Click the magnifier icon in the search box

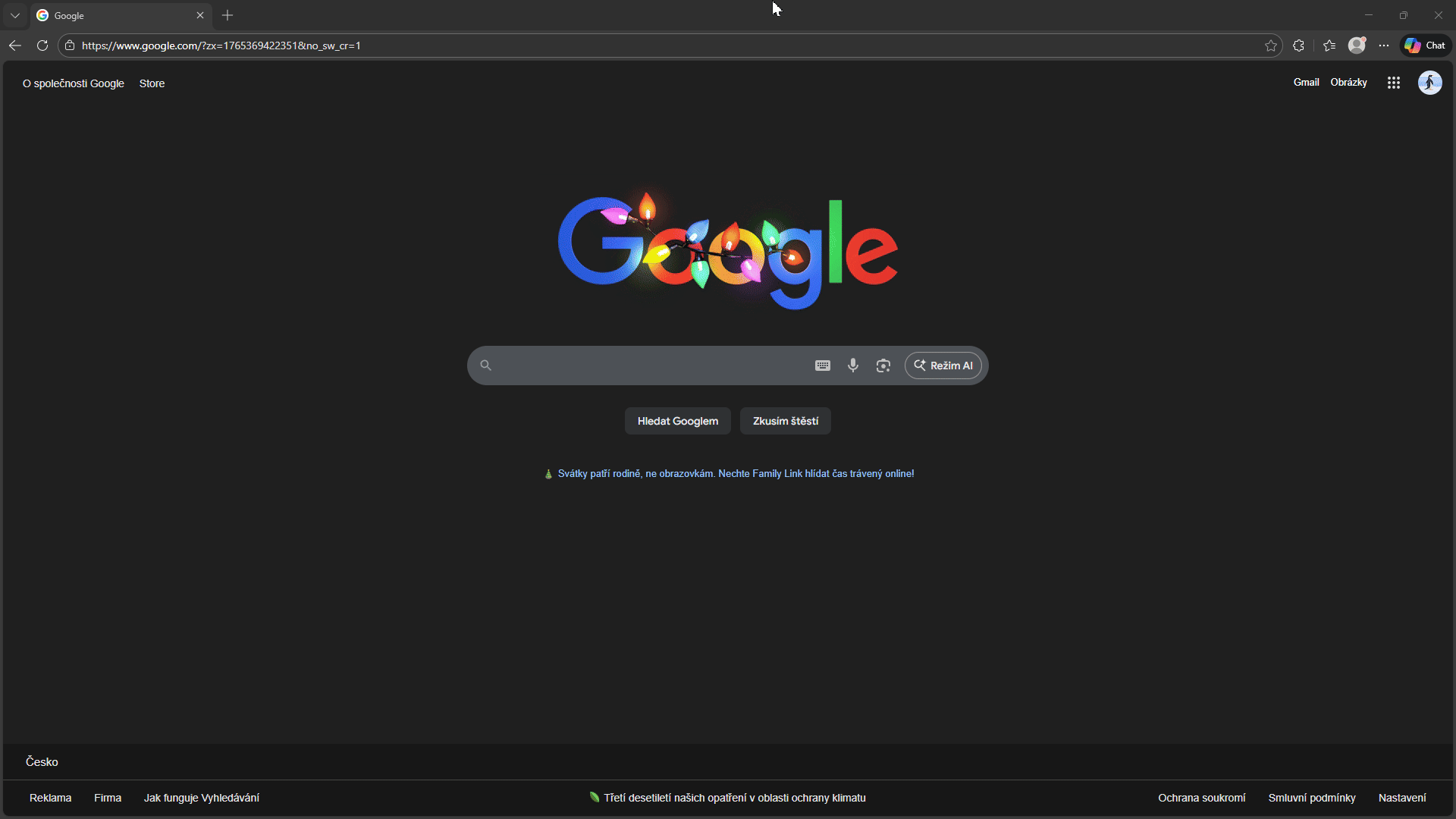click(x=486, y=365)
